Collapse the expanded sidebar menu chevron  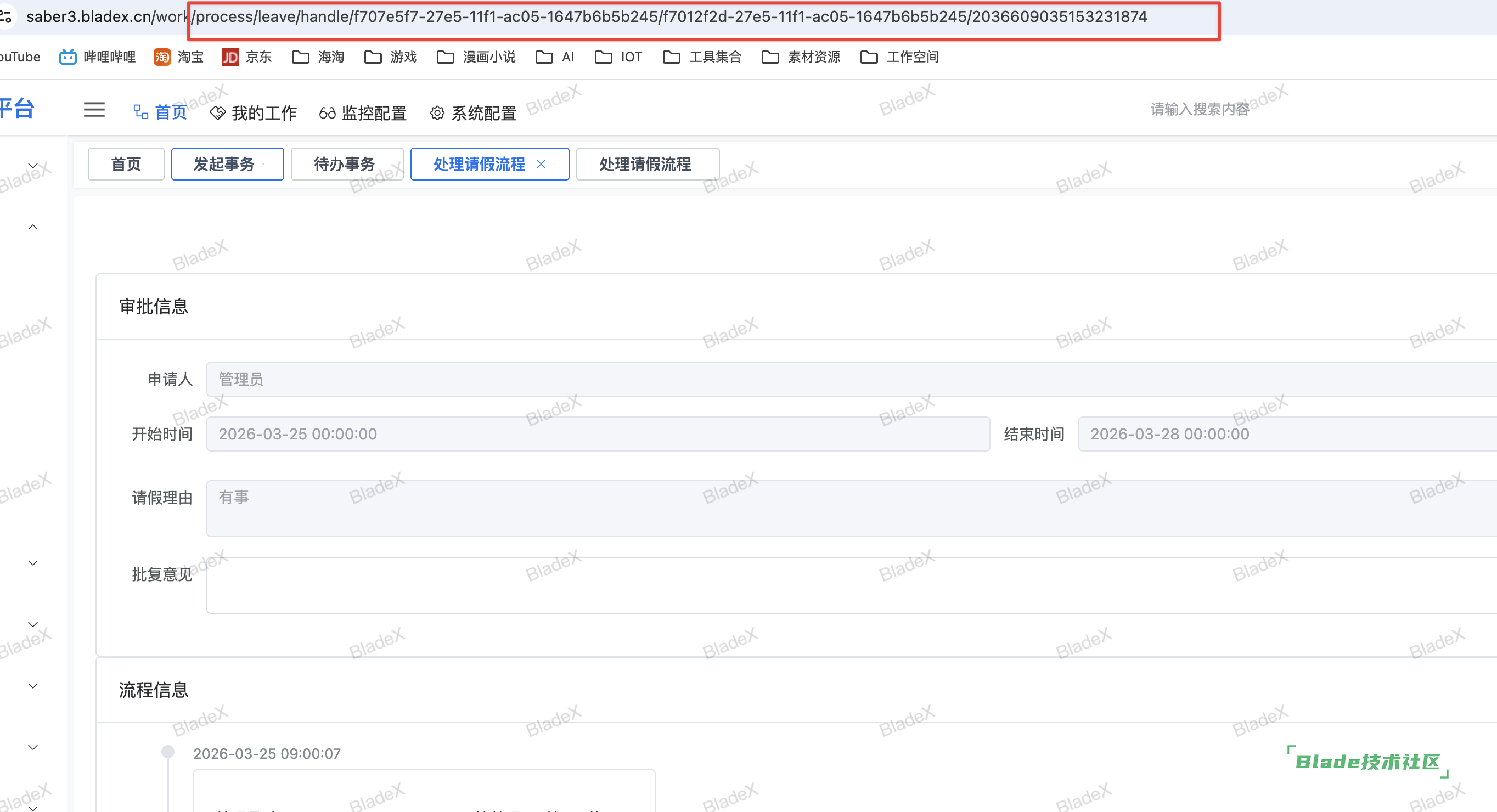coord(33,227)
